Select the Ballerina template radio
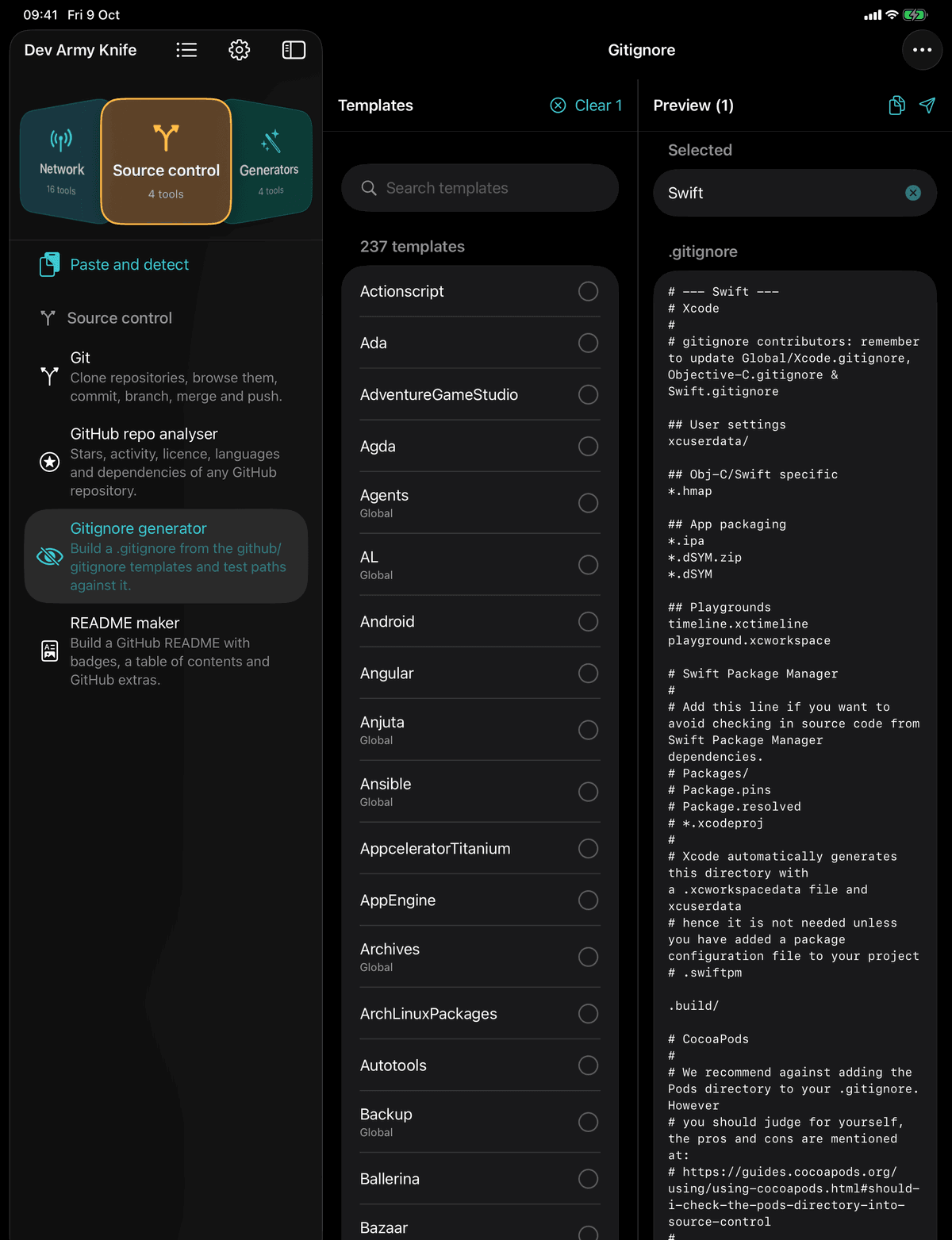This screenshot has height=1240, width=952. 588,1179
